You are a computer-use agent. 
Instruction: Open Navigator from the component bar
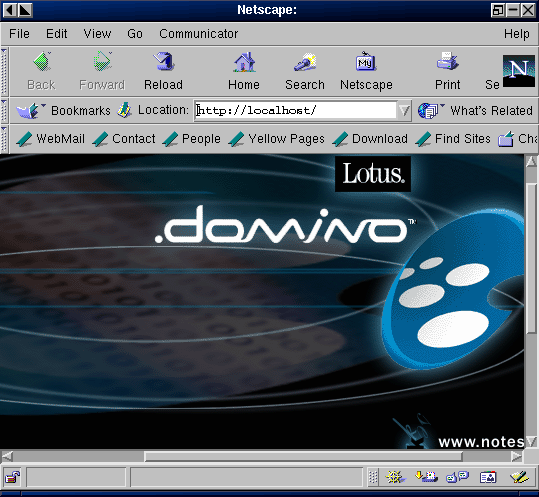395,477
